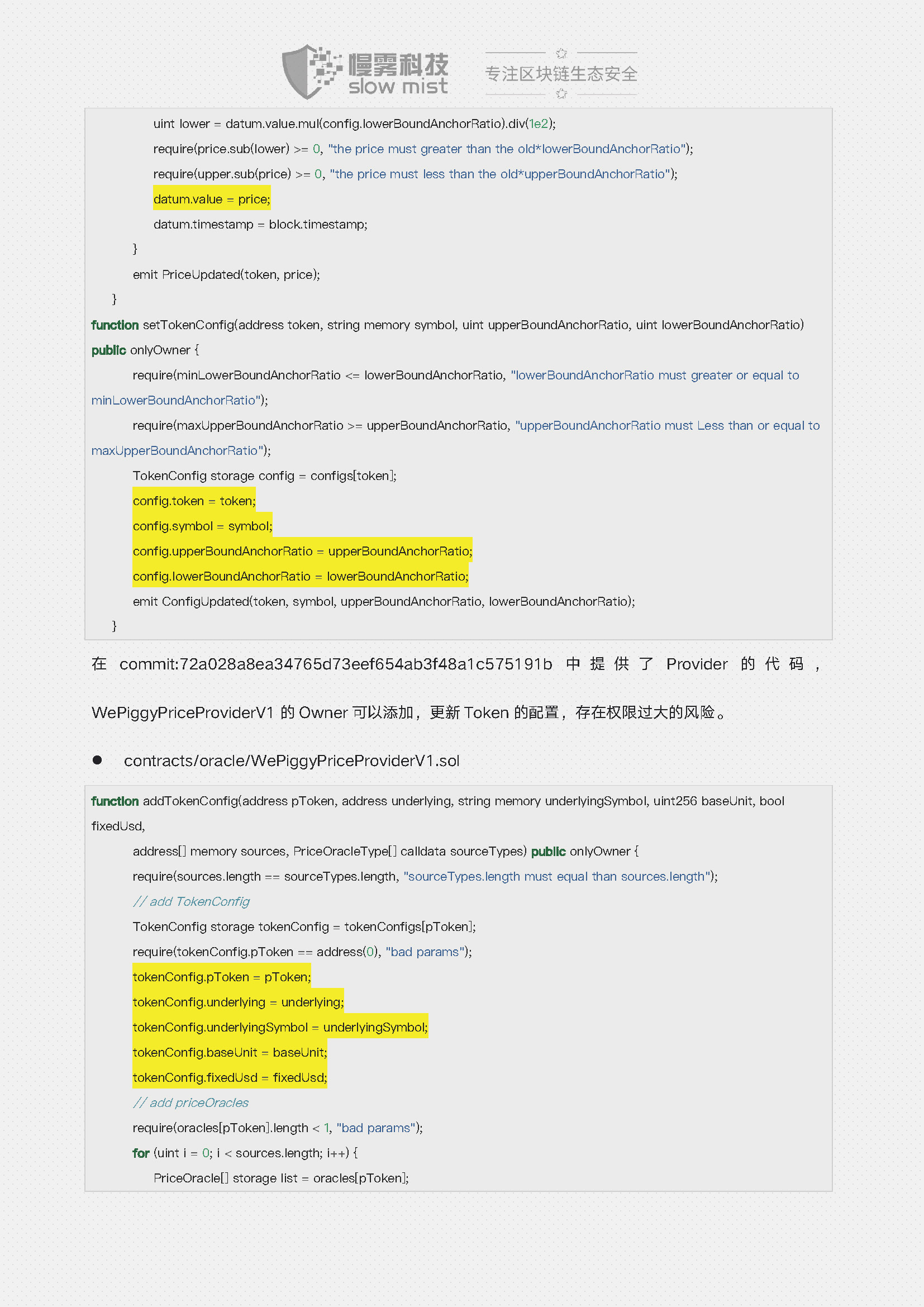Click the 'function setTokenConfig' declaration line
This screenshot has height=1307, width=924.
point(448,325)
